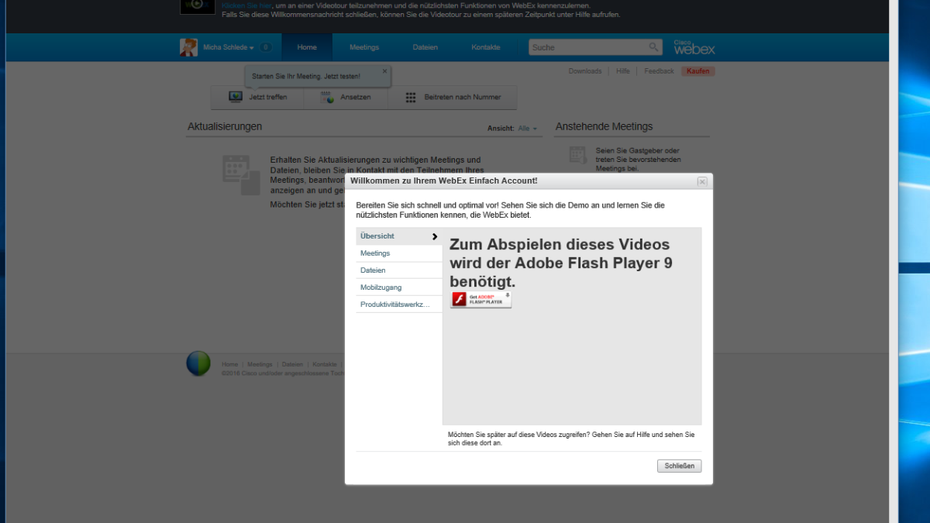Click the keypad grid icon
Screen dimensions: 930x523
point(410,97)
